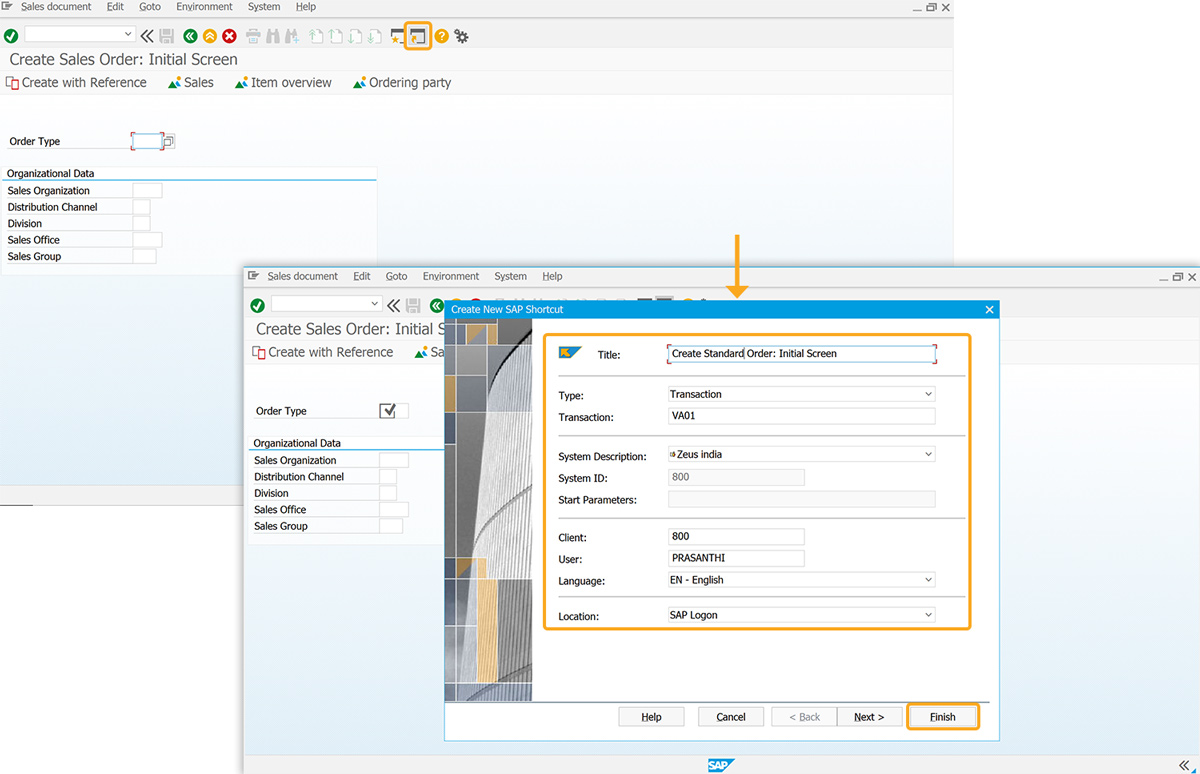1200x774 pixels.
Task: Click Item overview button in back window
Action: [283, 83]
